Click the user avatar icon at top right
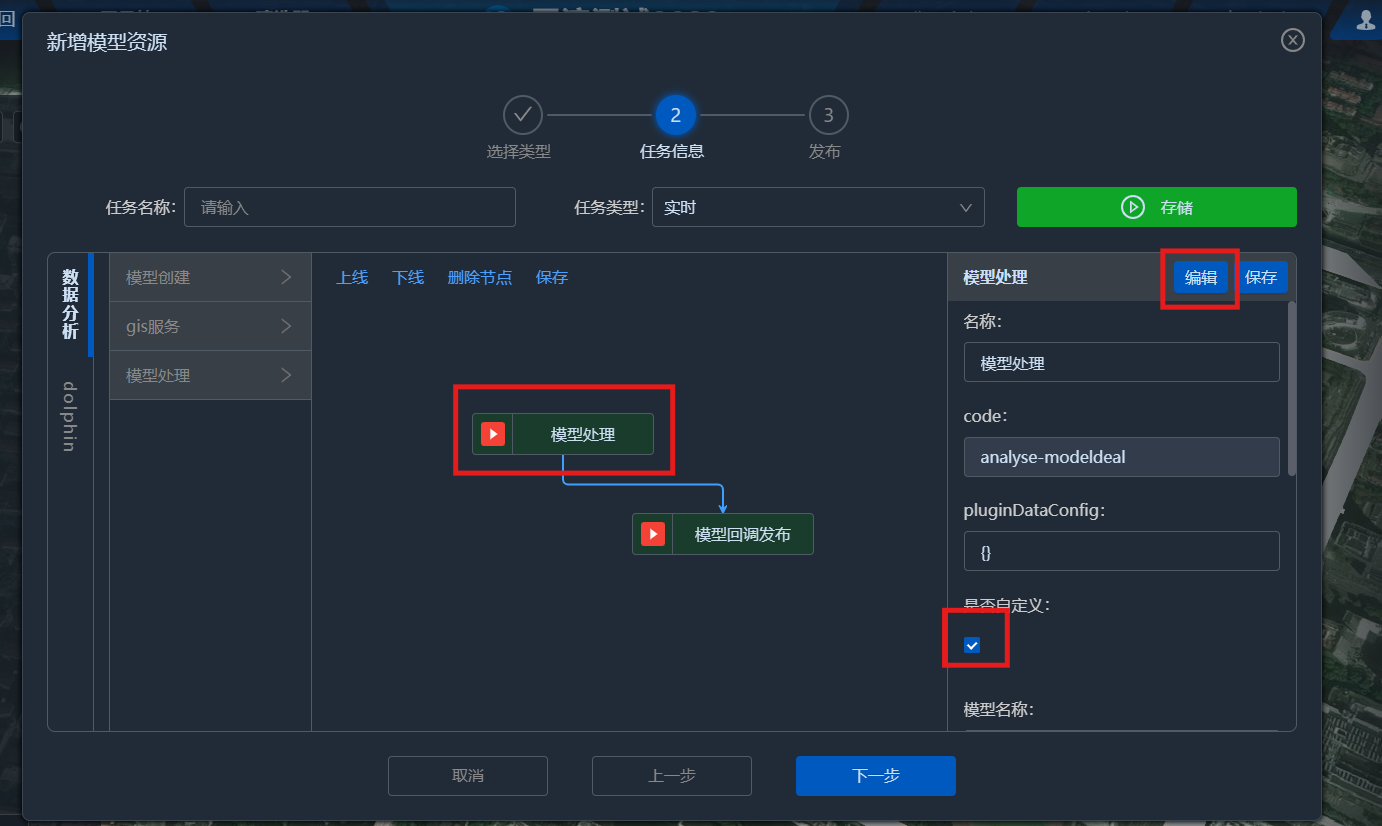 click(x=1366, y=20)
